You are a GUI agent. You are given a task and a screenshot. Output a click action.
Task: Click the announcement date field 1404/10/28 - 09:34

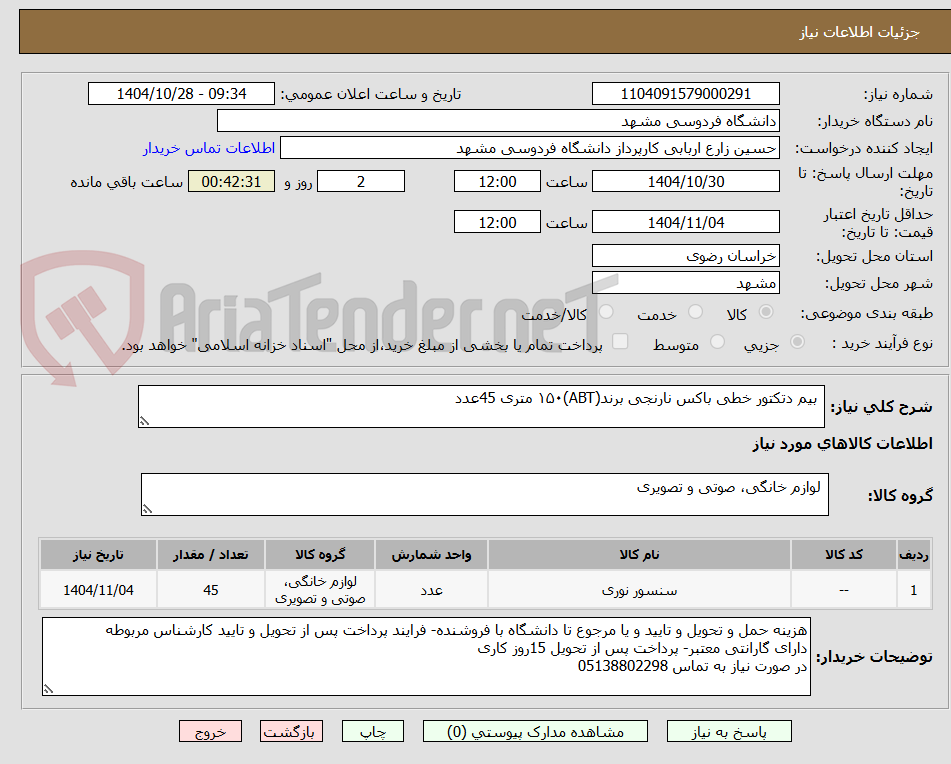tap(181, 94)
